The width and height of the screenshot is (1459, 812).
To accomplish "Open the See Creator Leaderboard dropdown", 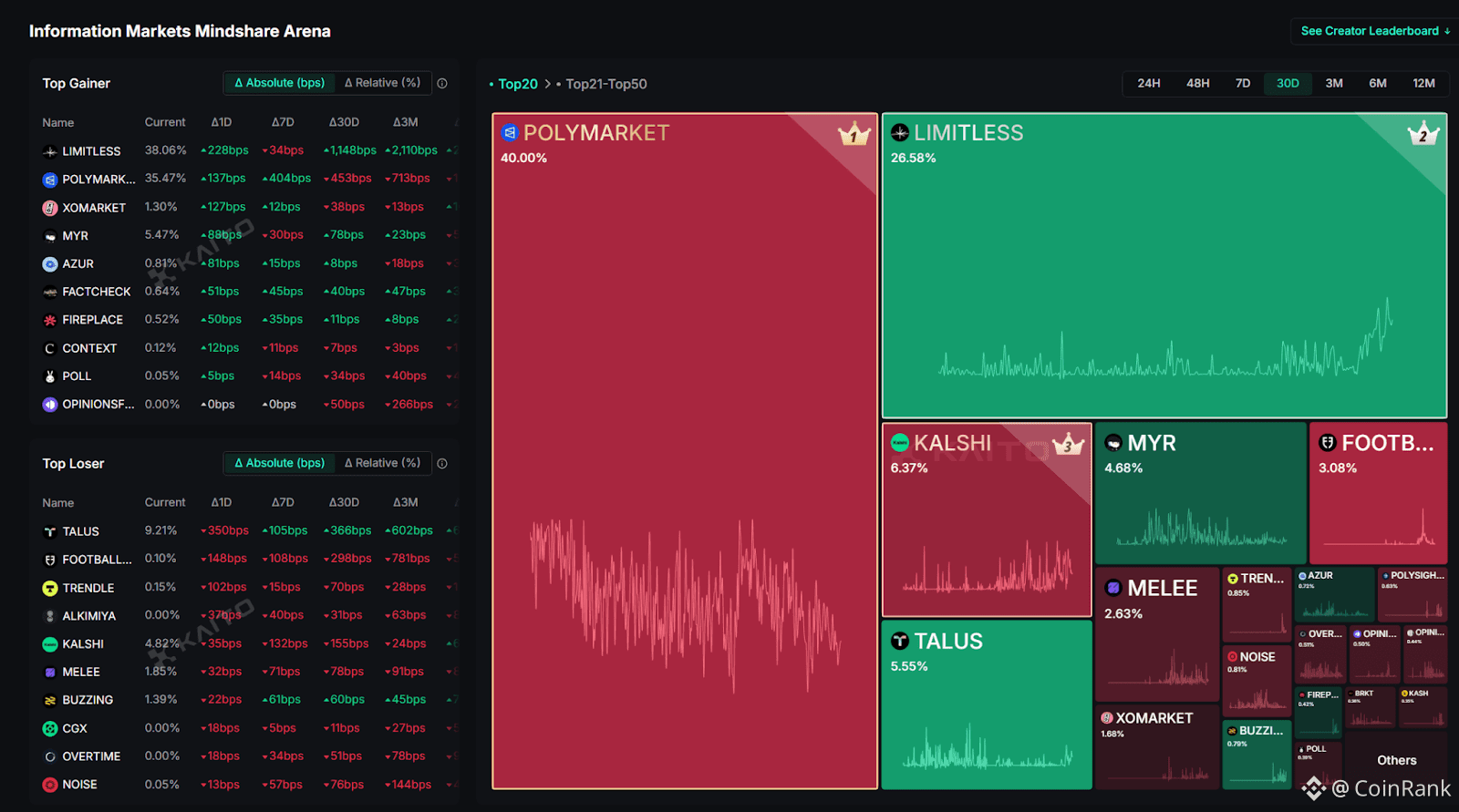I will tap(1375, 31).
